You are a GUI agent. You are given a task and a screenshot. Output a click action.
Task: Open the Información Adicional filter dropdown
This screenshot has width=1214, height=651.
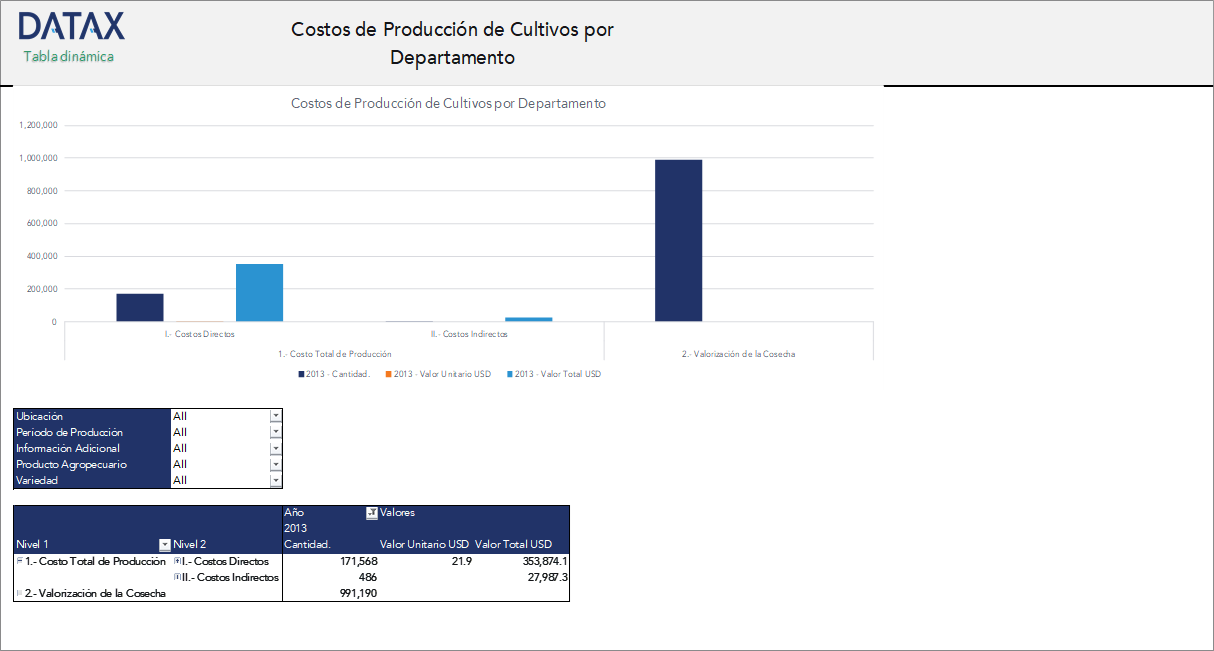(276, 448)
